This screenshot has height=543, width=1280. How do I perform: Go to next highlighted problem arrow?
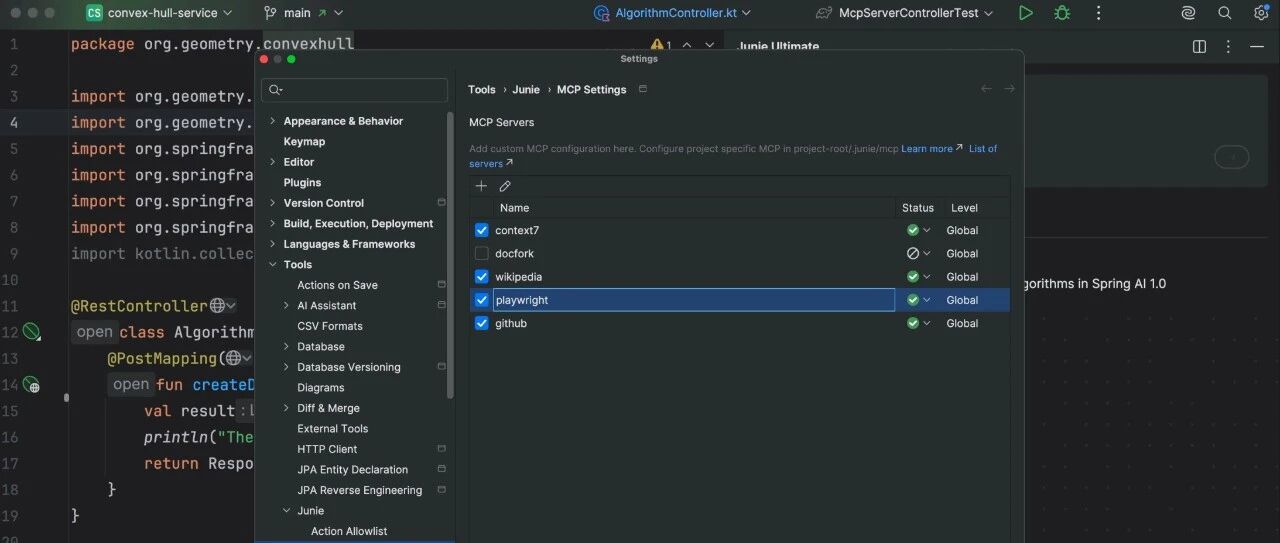pyautogui.click(x=710, y=45)
